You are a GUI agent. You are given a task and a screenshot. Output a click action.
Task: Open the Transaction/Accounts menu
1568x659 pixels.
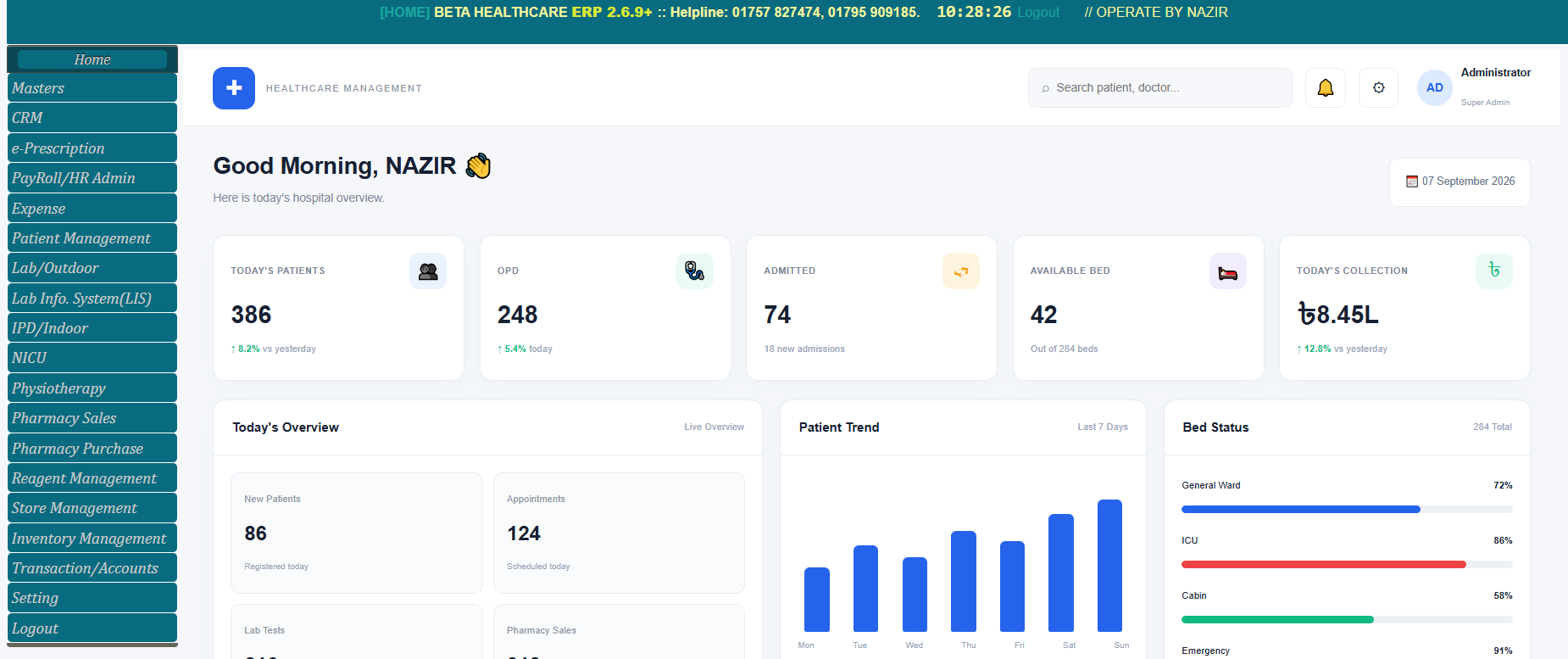(x=92, y=568)
